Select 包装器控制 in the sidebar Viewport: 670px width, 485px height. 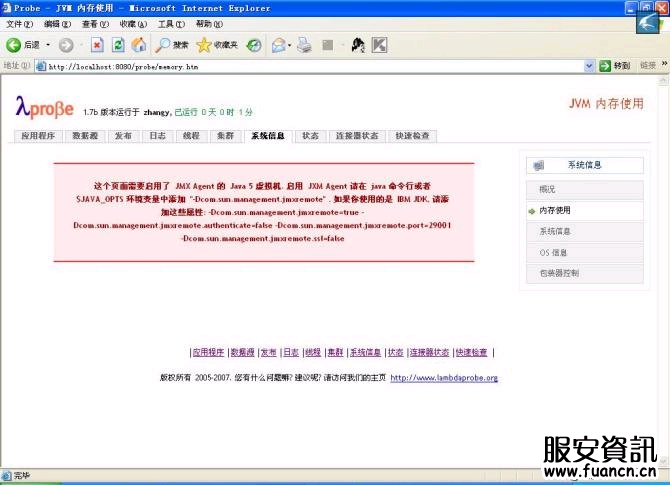click(585, 273)
